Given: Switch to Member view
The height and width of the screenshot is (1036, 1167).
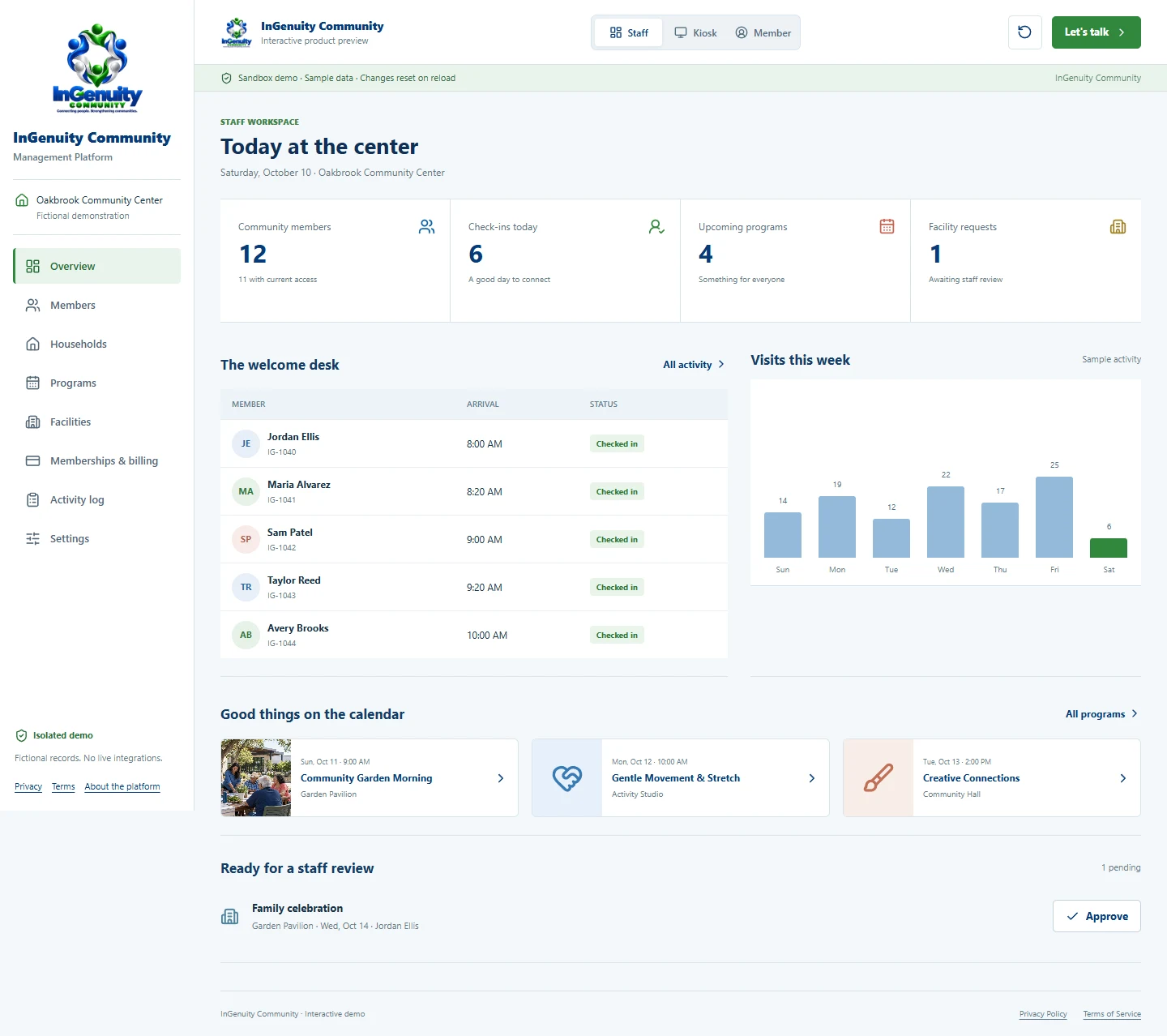Looking at the screenshot, I should coord(763,33).
